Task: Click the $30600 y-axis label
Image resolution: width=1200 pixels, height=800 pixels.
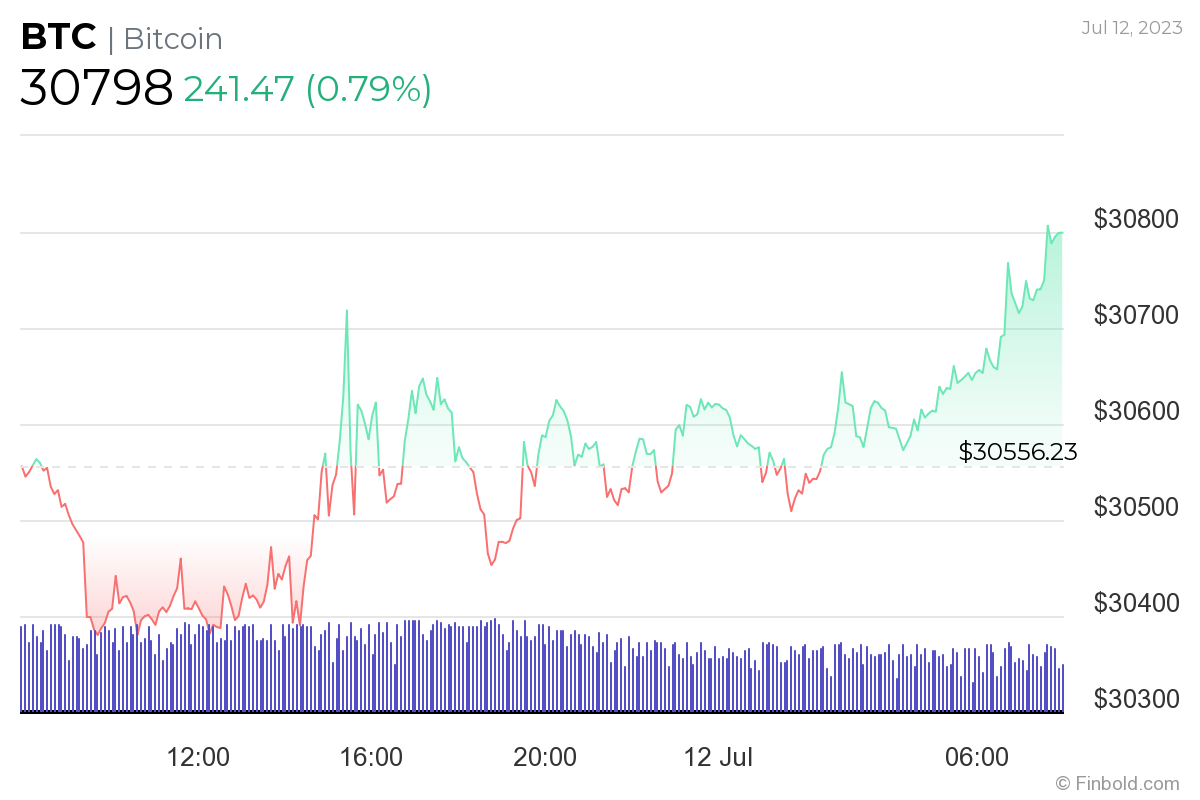Action: 1136,411
